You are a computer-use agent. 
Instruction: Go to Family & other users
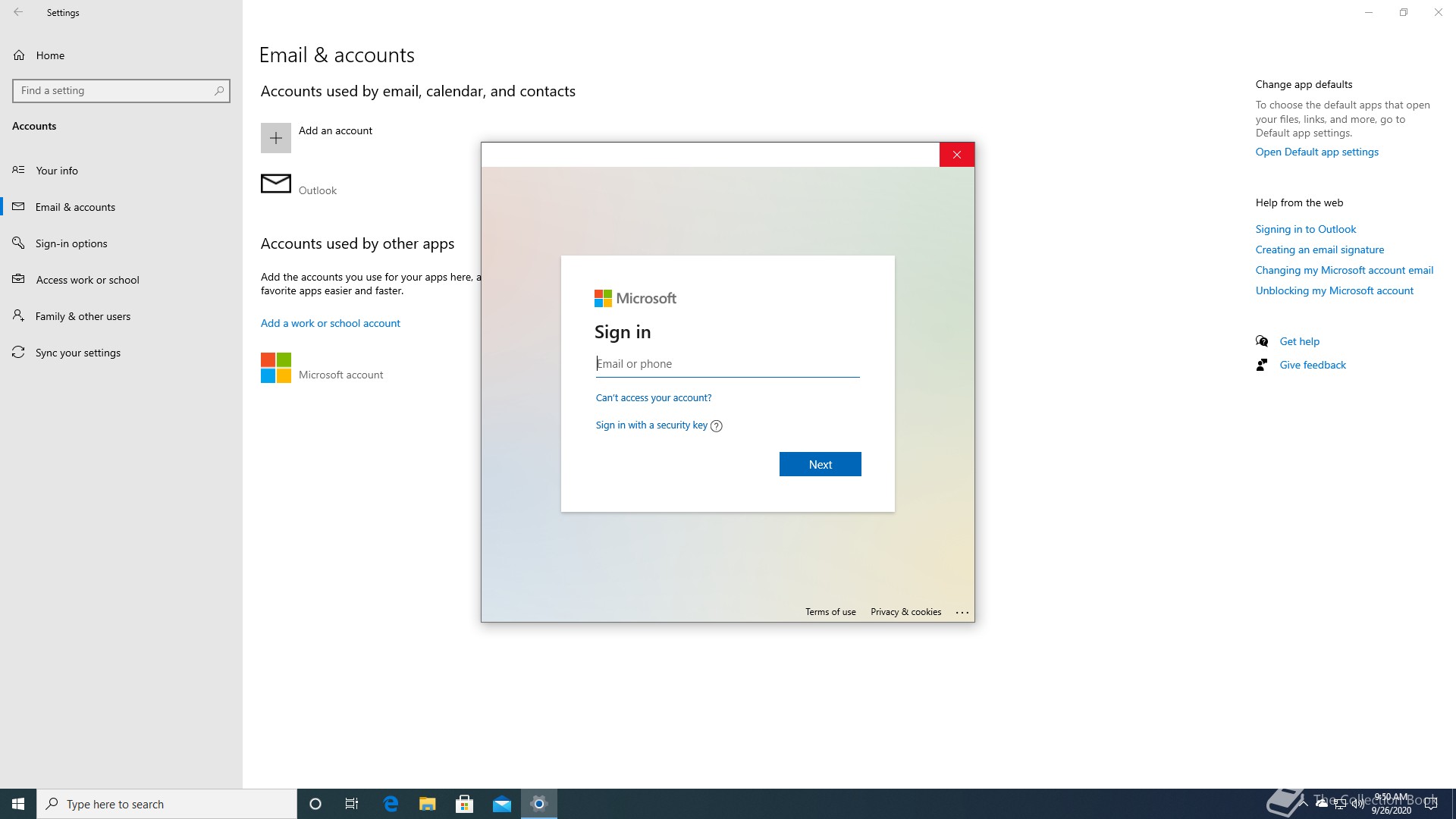tap(83, 316)
